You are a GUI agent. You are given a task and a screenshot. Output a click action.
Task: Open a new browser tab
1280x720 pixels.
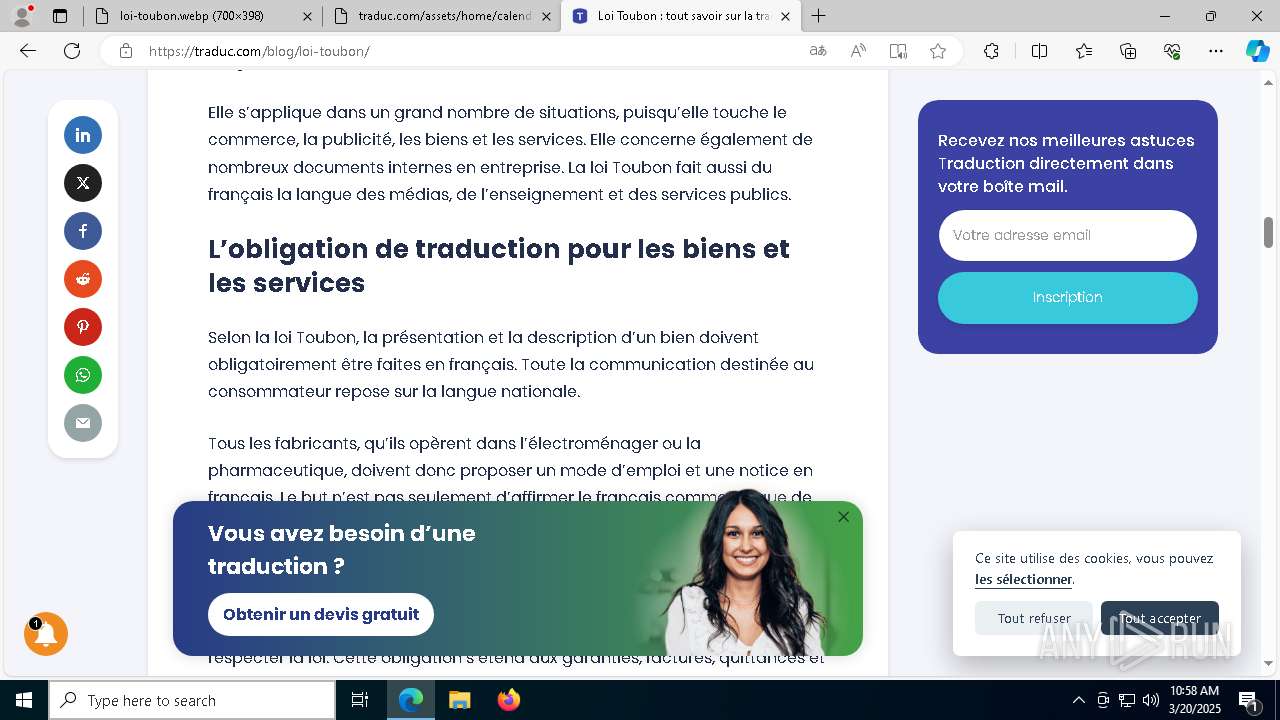[818, 16]
